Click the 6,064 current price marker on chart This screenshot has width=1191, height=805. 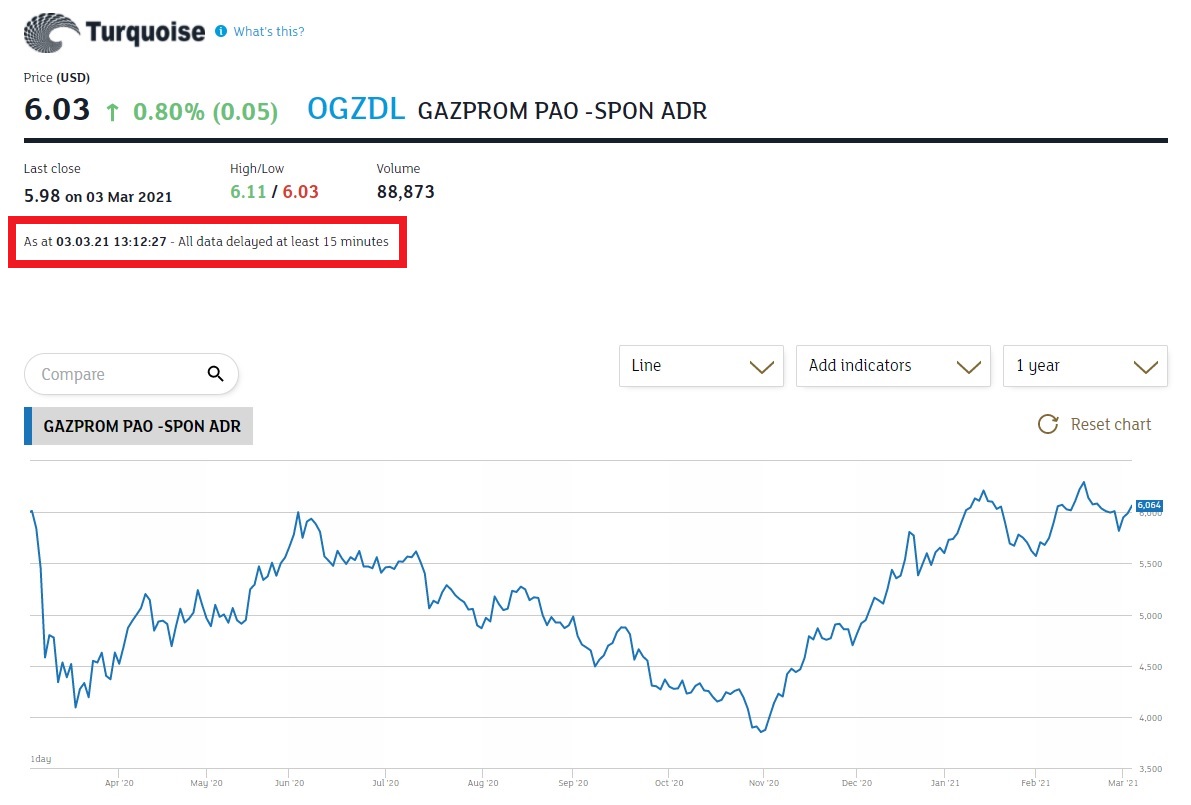[x=1148, y=505]
